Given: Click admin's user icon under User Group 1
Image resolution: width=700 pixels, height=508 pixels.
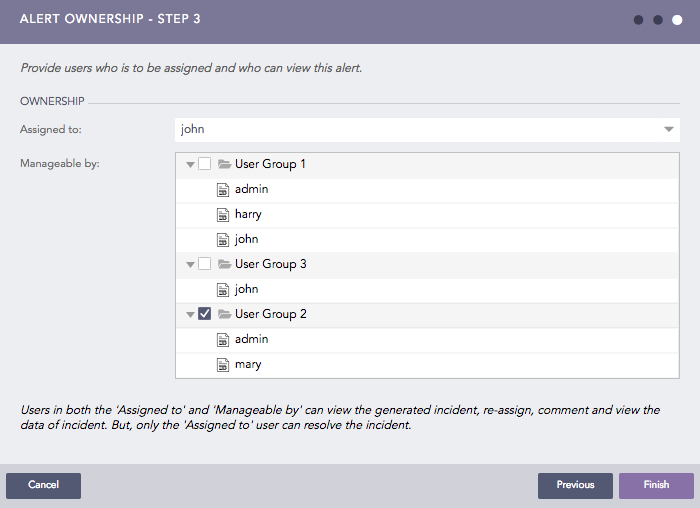Looking at the screenshot, I should tap(224, 189).
